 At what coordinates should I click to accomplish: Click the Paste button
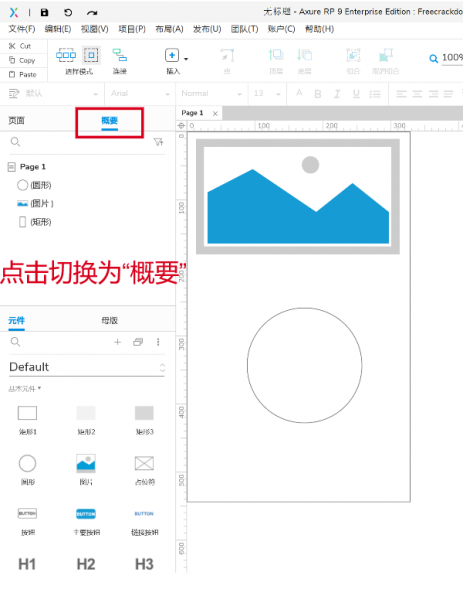pos(23,75)
